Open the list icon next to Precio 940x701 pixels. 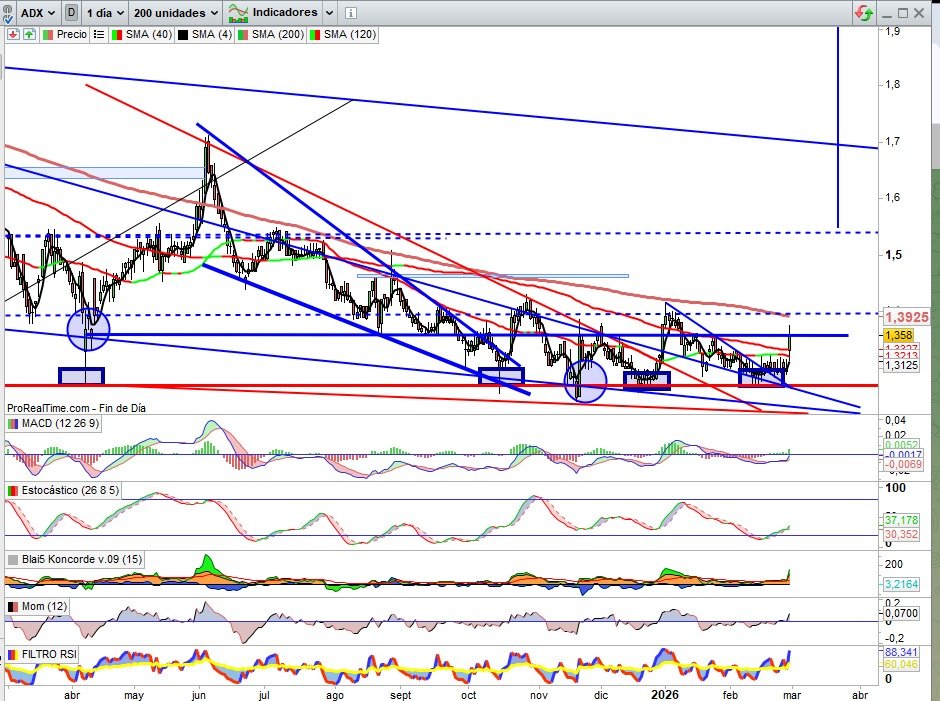pos(99,35)
